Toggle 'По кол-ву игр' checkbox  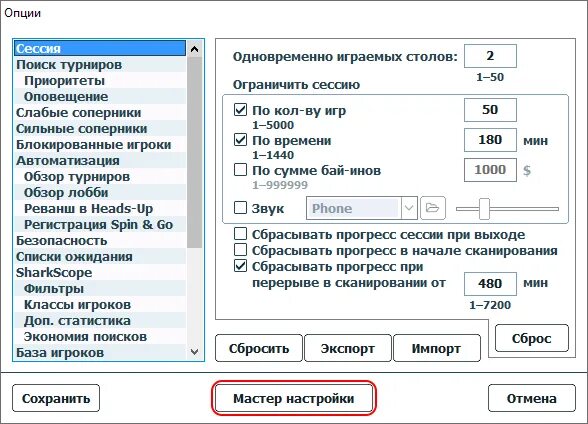click(x=240, y=110)
